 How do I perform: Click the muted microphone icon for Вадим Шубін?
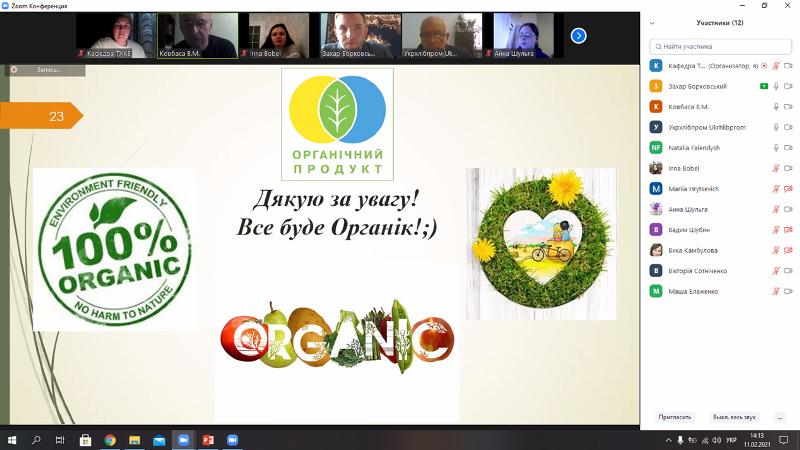(776, 230)
